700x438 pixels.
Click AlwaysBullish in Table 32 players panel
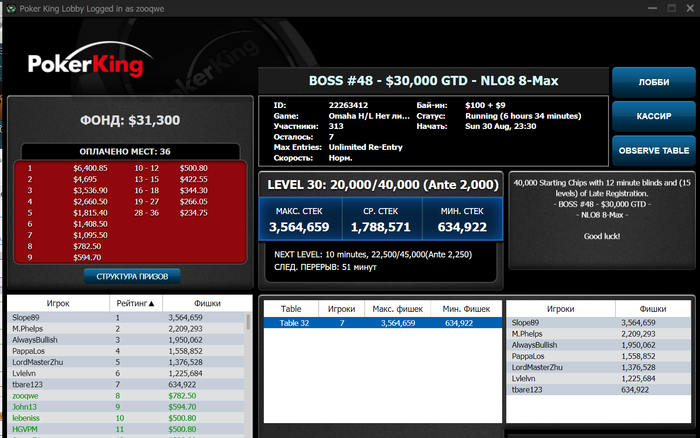[x=599, y=345]
